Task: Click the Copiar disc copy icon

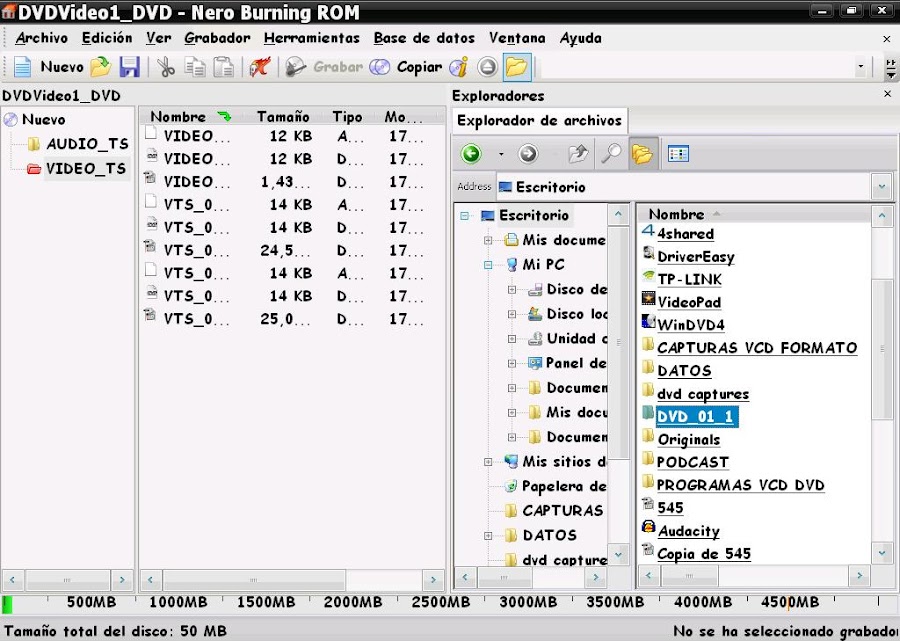Action: [x=379, y=67]
